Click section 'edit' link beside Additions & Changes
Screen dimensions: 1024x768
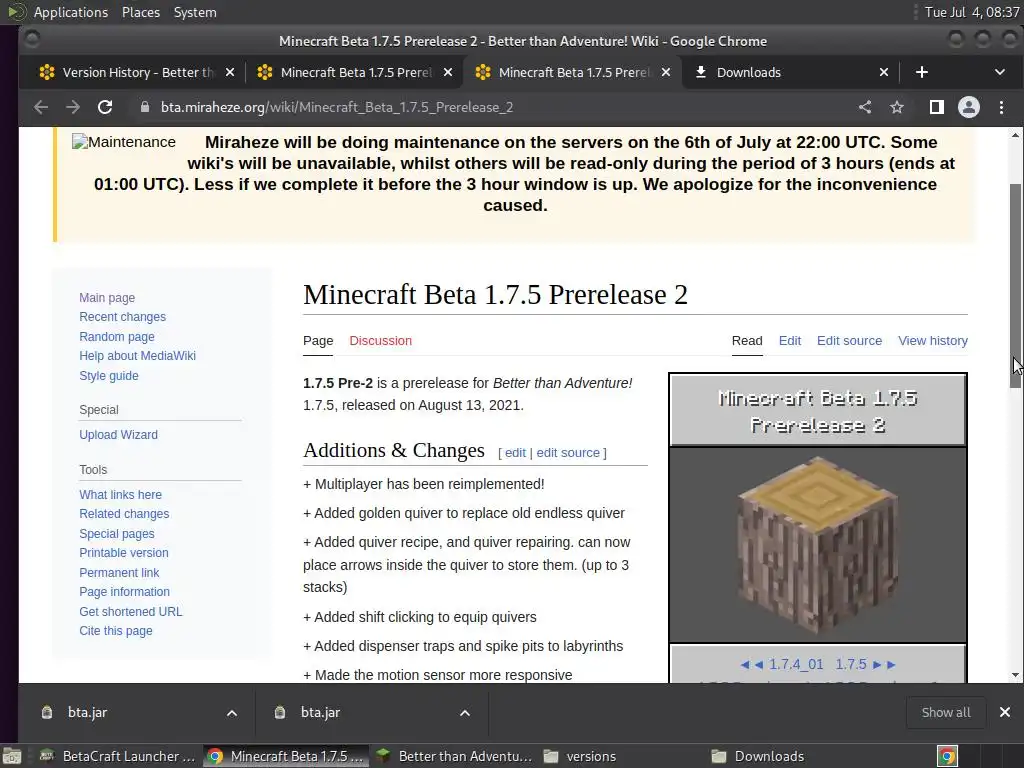[x=515, y=453]
